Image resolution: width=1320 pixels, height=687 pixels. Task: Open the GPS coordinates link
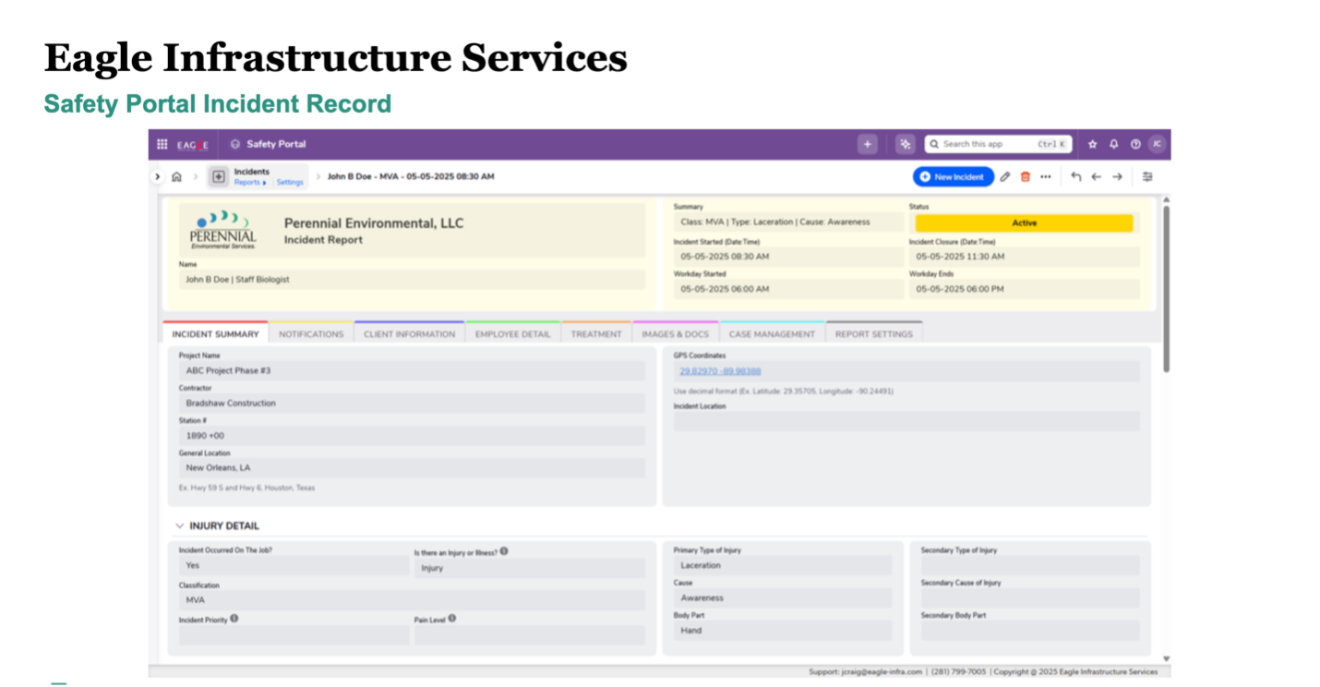(x=720, y=371)
